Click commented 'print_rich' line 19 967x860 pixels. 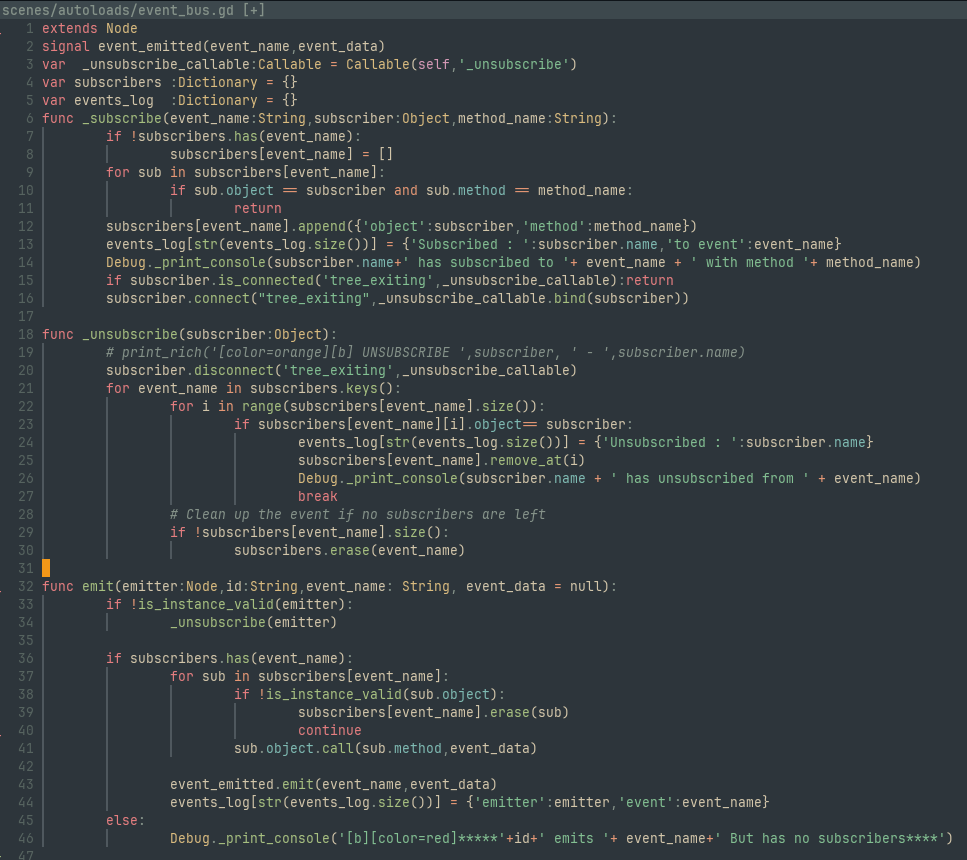click(x=426, y=352)
